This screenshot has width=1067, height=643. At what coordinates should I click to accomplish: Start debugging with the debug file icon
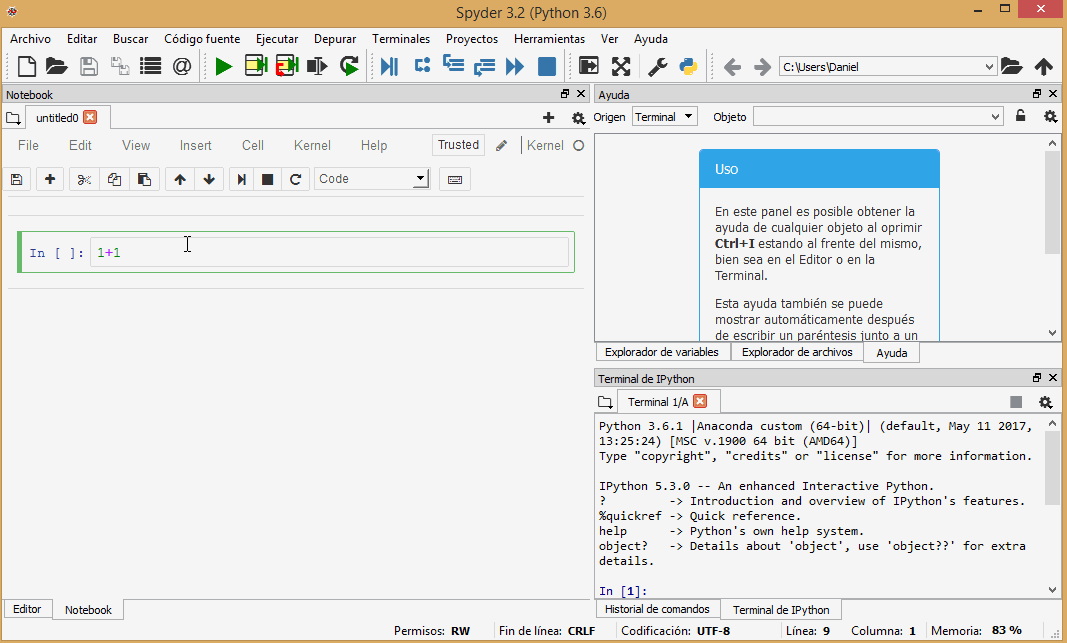[389, 66]
